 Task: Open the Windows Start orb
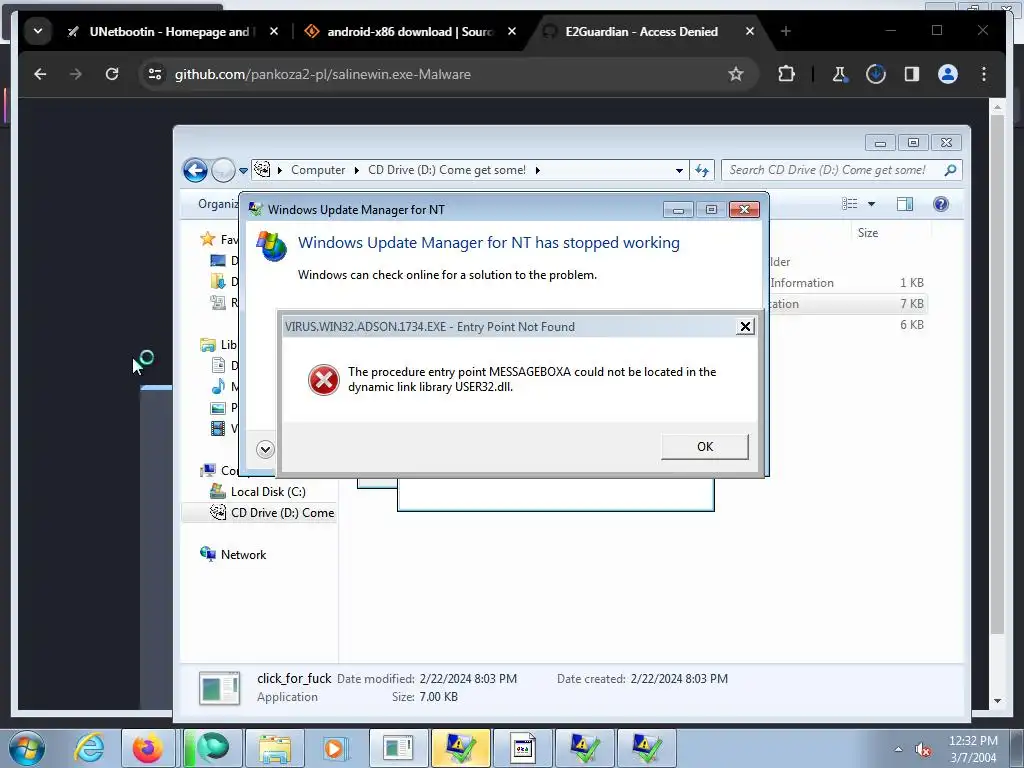(27, 748)
